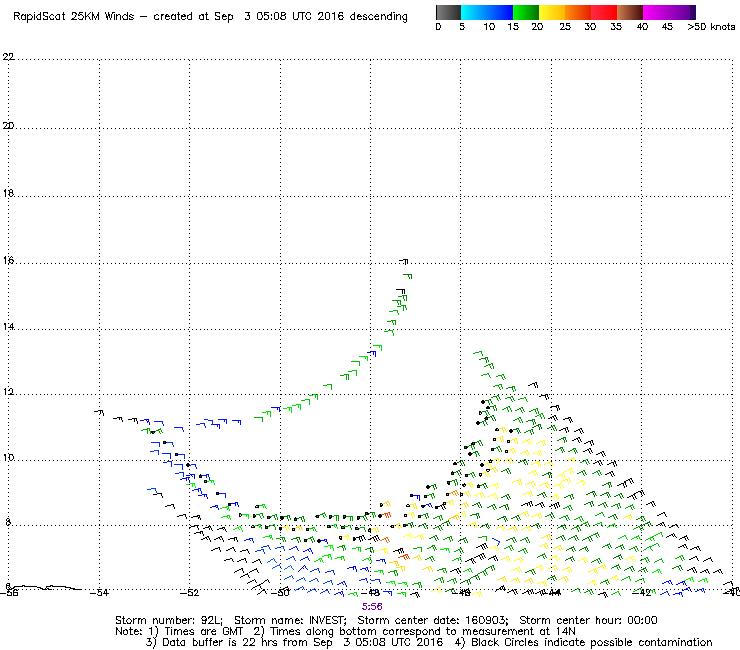Screen dimensions: 740x650
Task: Click the longitude axis label '-52'
Action: pyautogui.click(x=190, y=592)
